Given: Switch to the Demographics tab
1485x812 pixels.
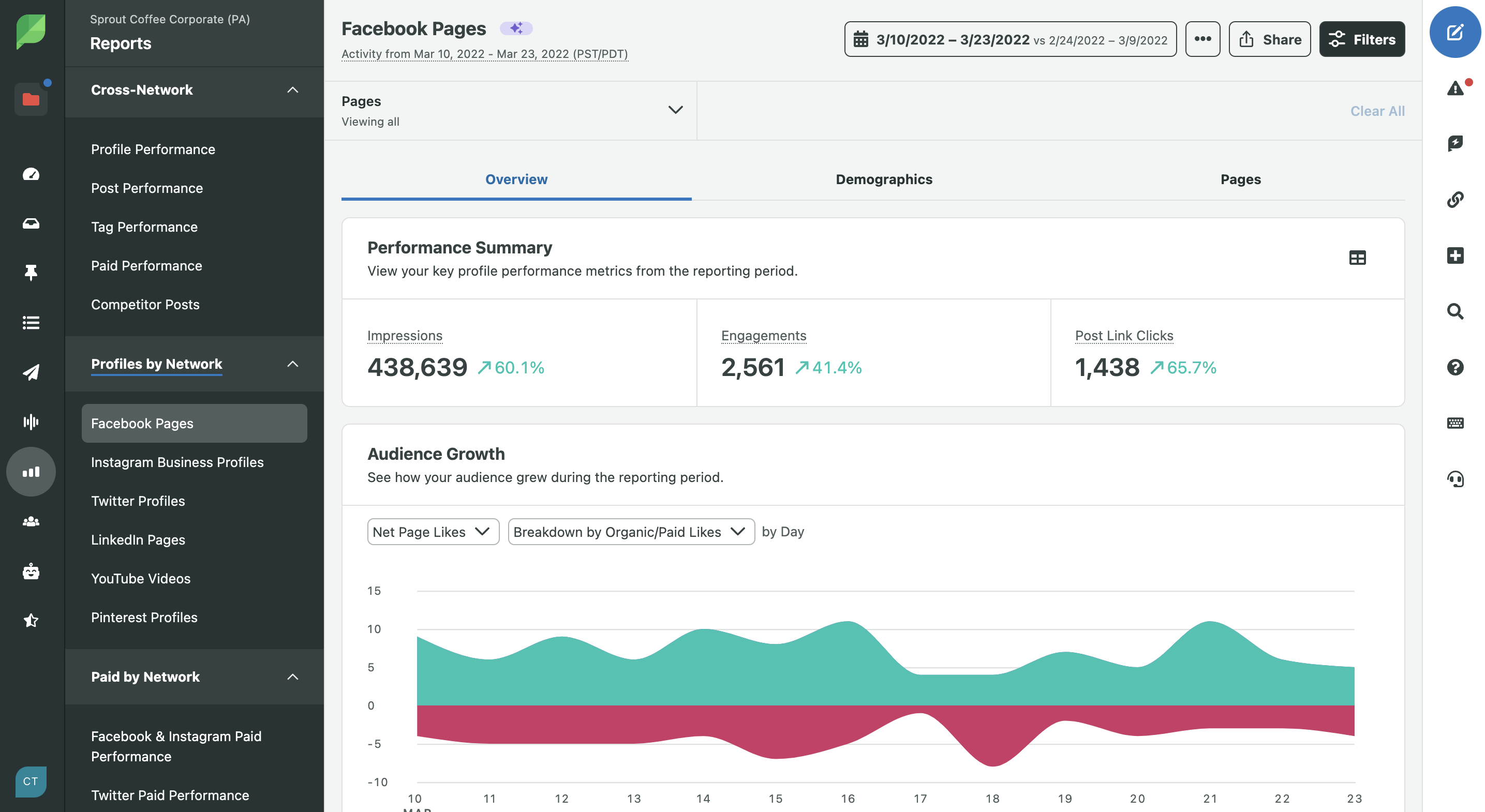Looking at the screenshot, I should tap(883, 179).
